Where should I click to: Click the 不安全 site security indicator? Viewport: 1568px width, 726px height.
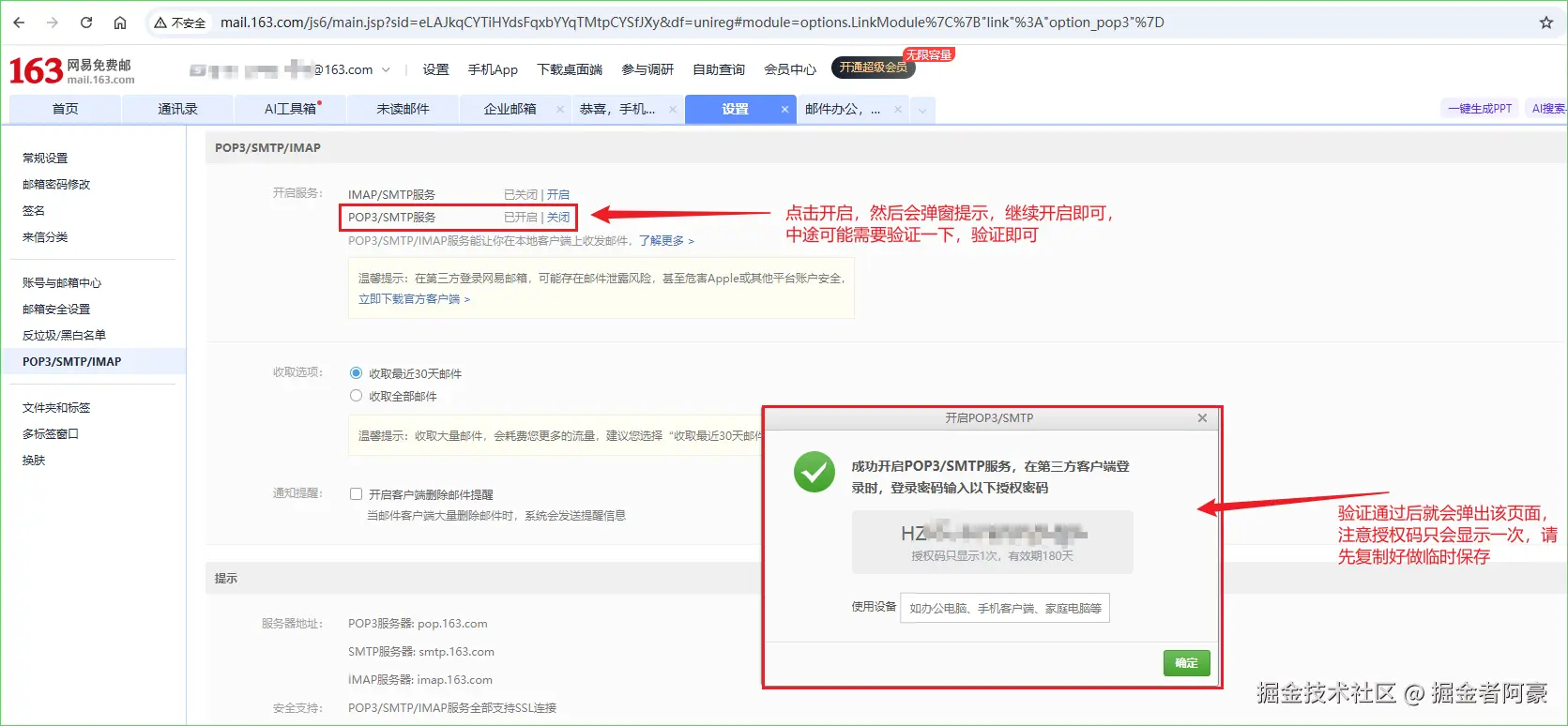[x=180, y=23]
